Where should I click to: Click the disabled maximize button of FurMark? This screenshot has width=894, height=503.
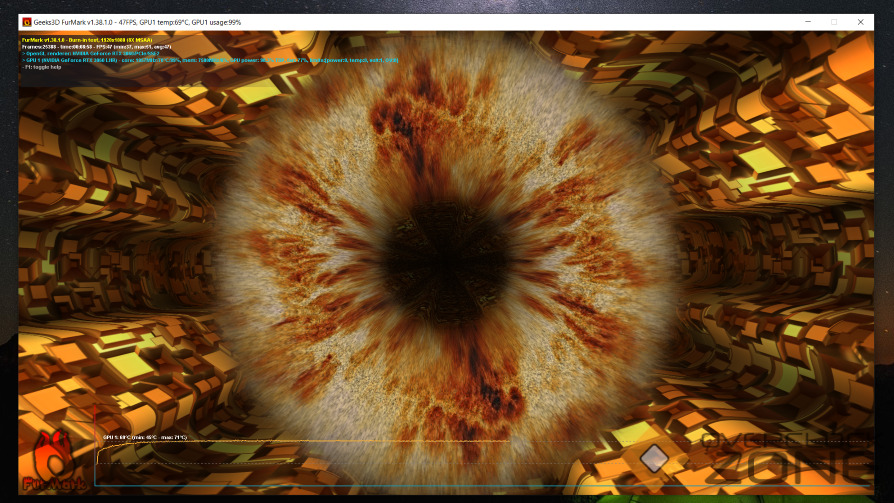(x=834, y=22)
